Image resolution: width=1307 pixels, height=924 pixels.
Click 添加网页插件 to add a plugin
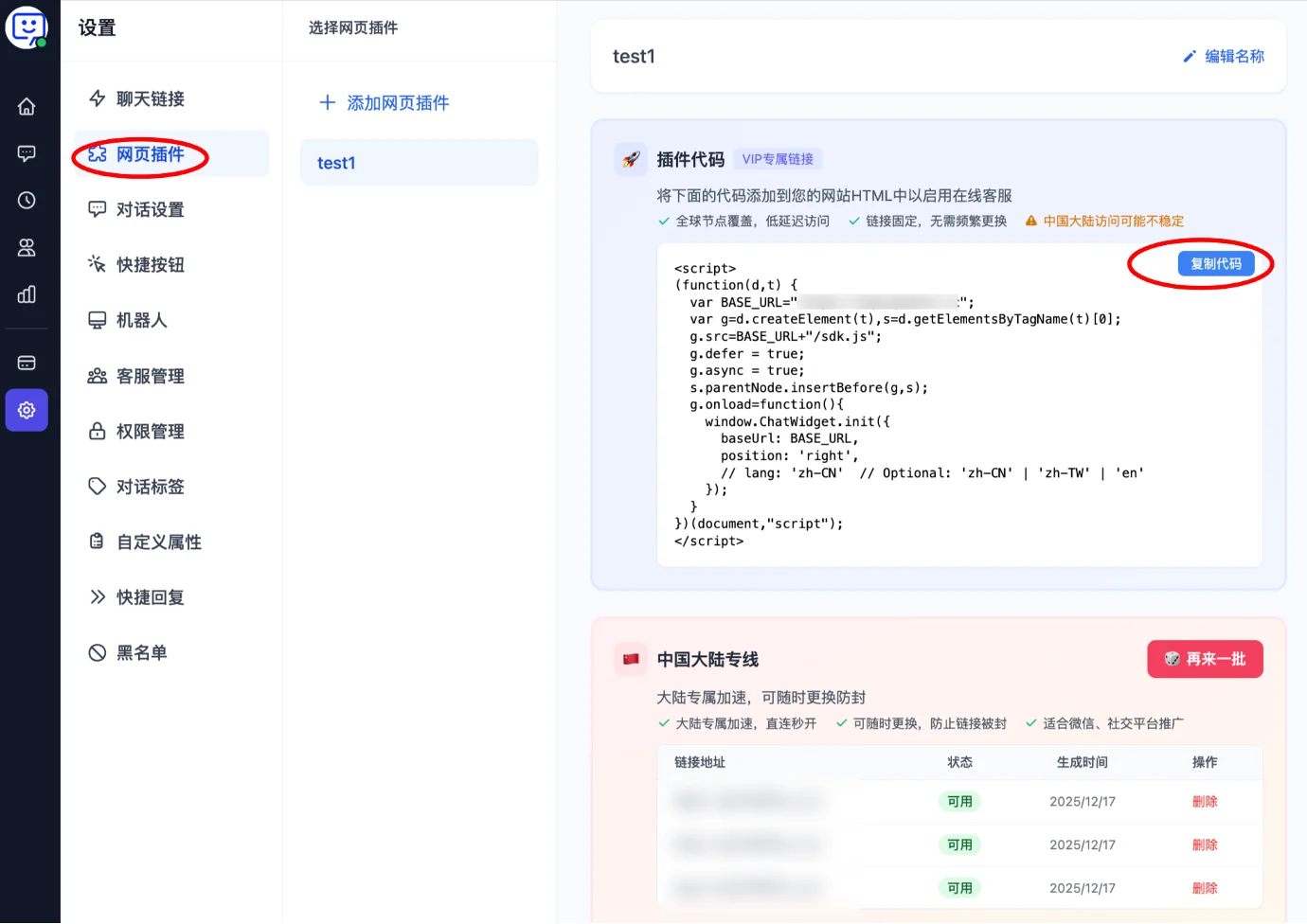383,102
